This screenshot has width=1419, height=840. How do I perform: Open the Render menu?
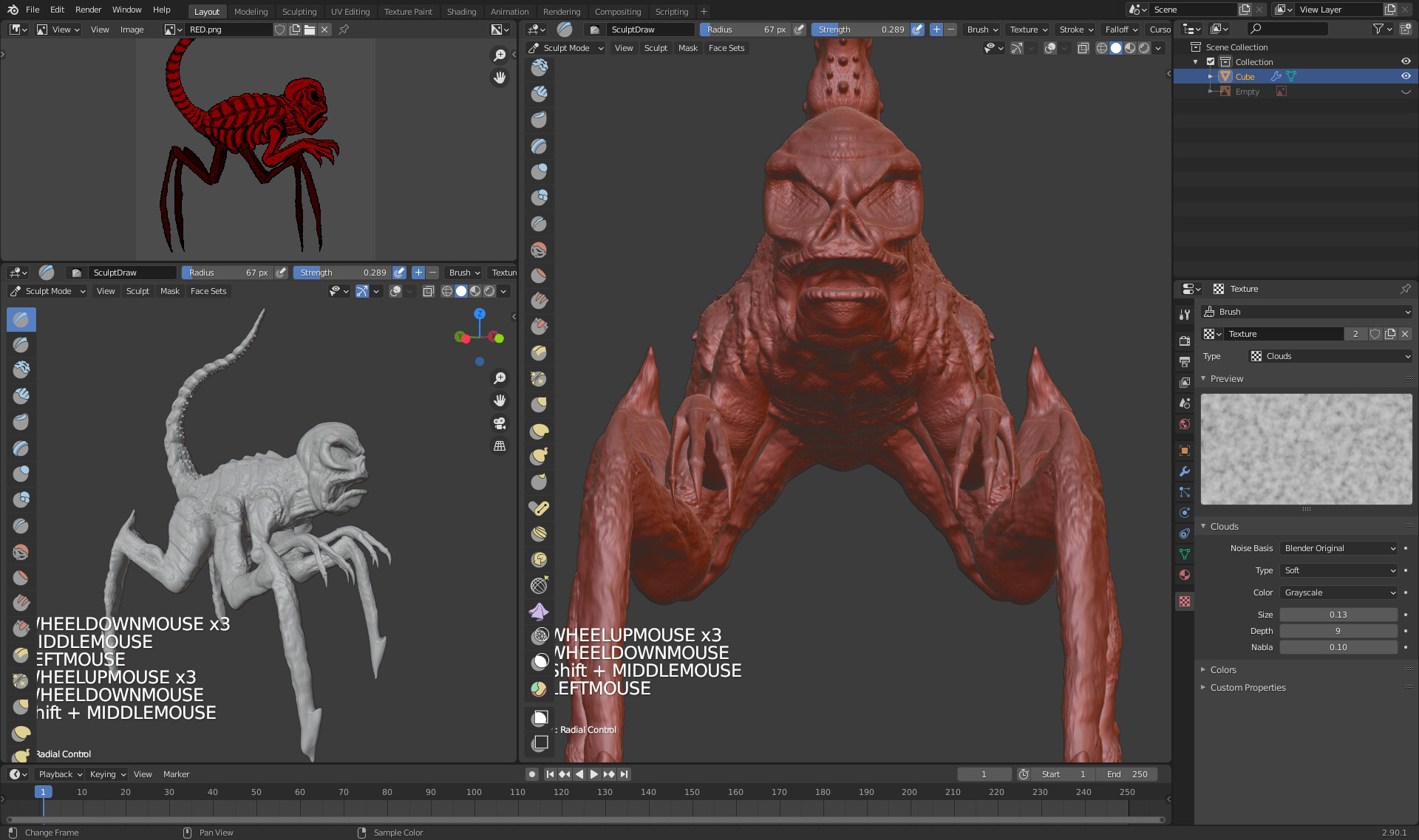tap(88, 10)
